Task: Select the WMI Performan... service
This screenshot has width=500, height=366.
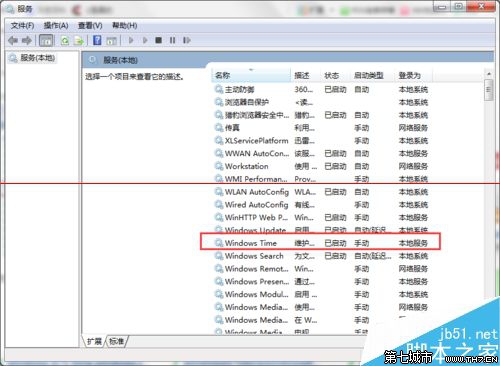Action: click(321, 179)
